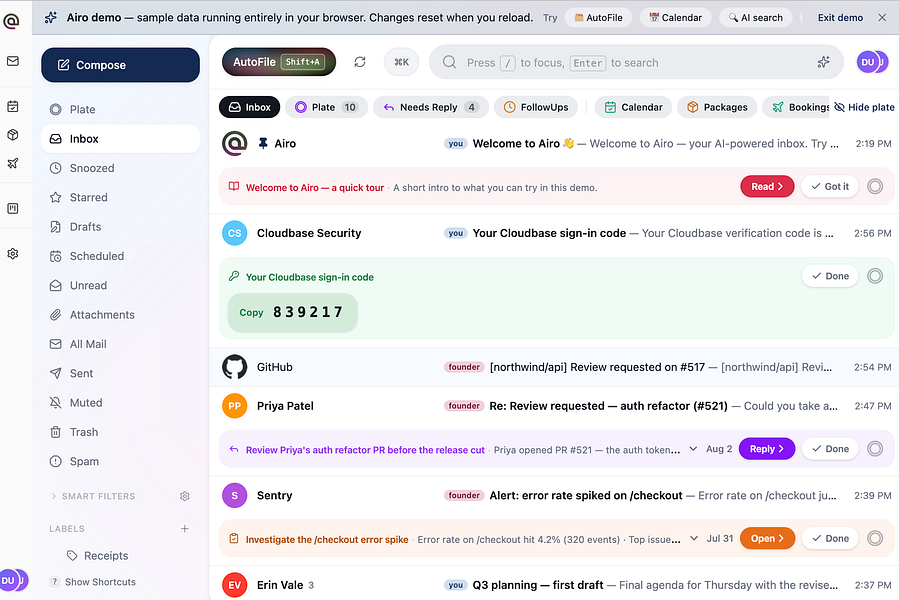Click the Sentry S avatar
899x600 pixels.
[x=234, y=496]
